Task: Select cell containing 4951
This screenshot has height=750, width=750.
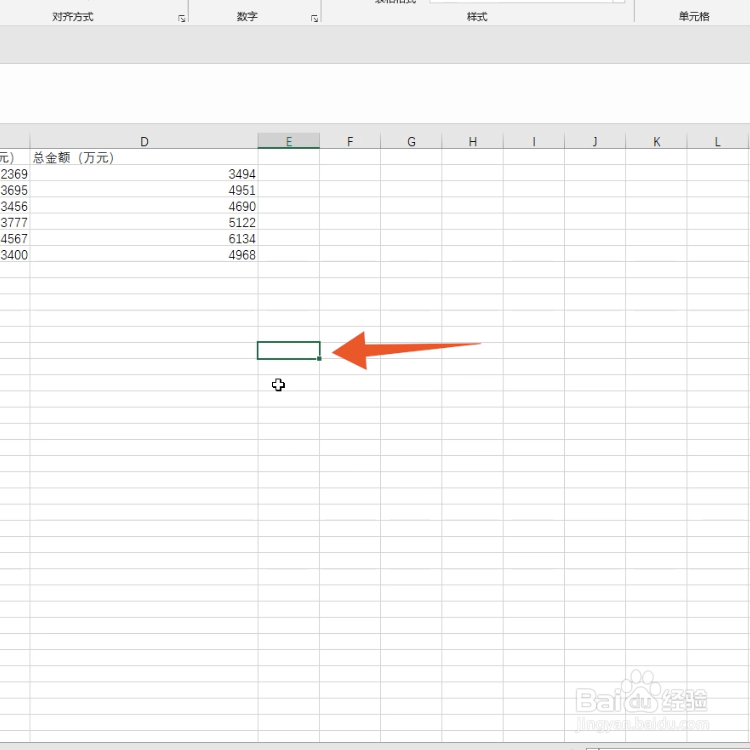Action: pos(144,189)
